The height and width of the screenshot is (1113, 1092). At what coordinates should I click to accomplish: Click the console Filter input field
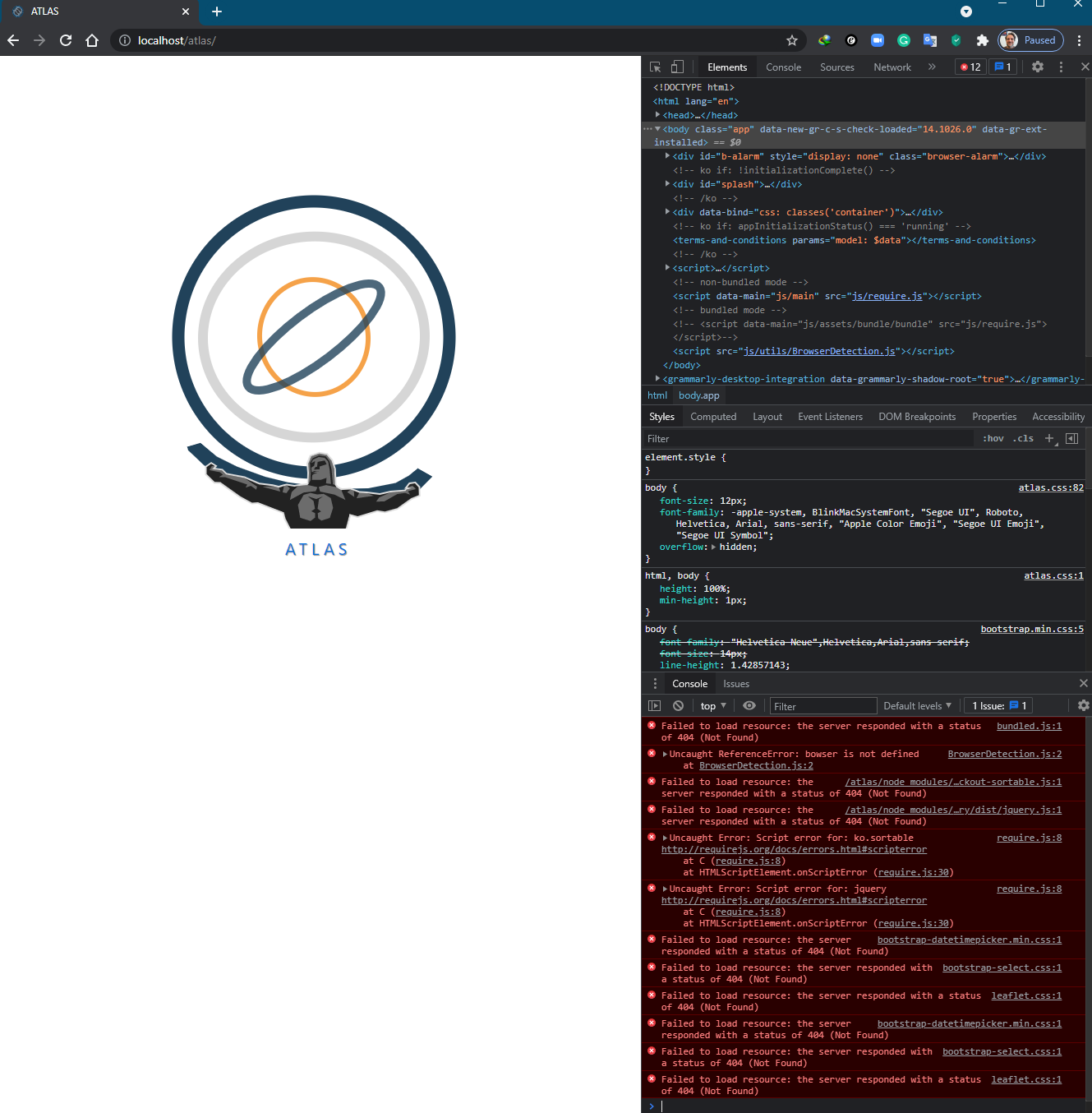(x=822, y=706)
